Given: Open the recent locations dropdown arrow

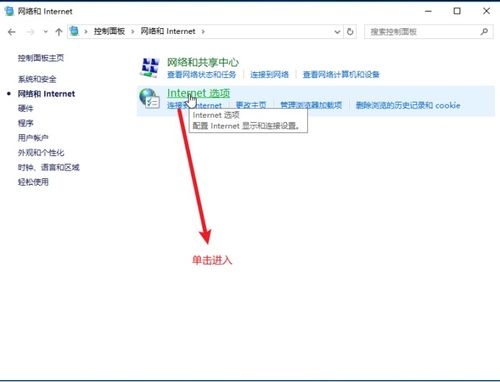Looking at the screenshot, I should click(x=46, y=32).
